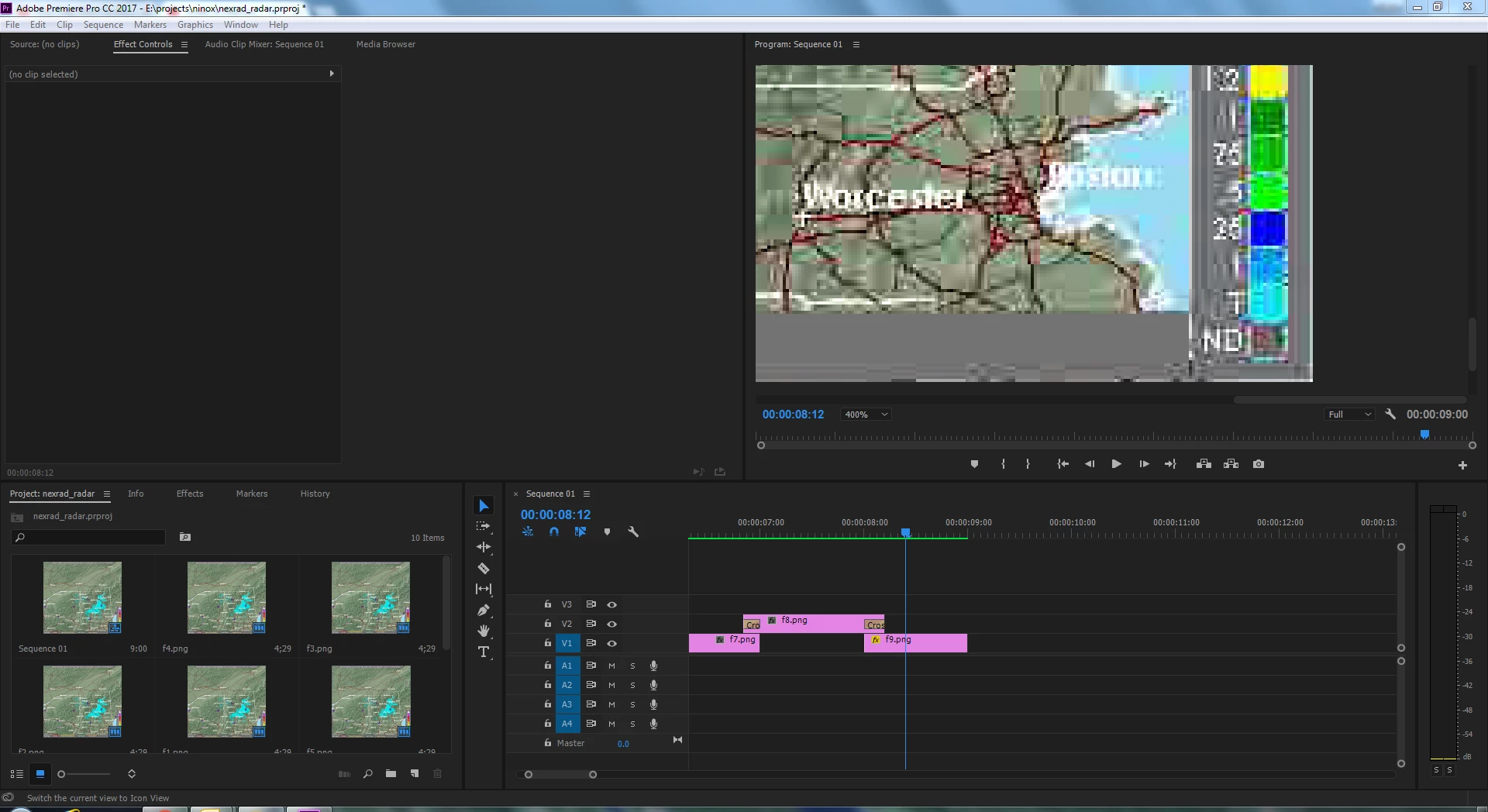Open the Full playback resolution dropdown
The height and width of the screenshot is (812, 1488).
click(x=1349, y=415)
